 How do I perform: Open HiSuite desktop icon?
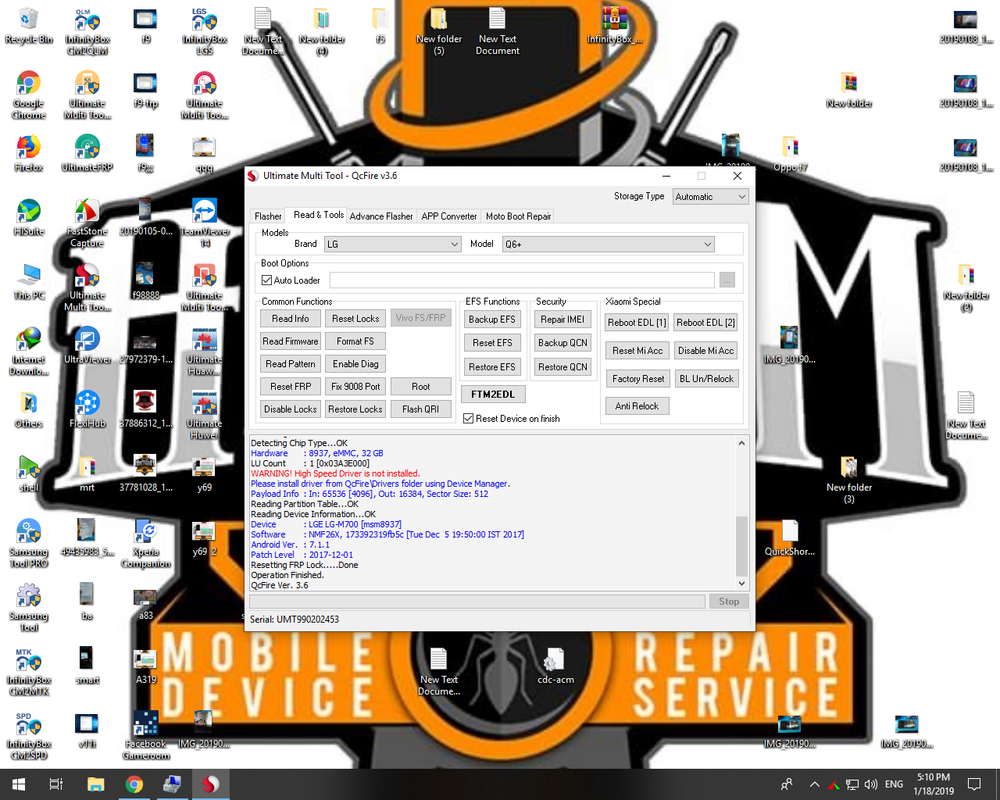(x=29, y=218)
